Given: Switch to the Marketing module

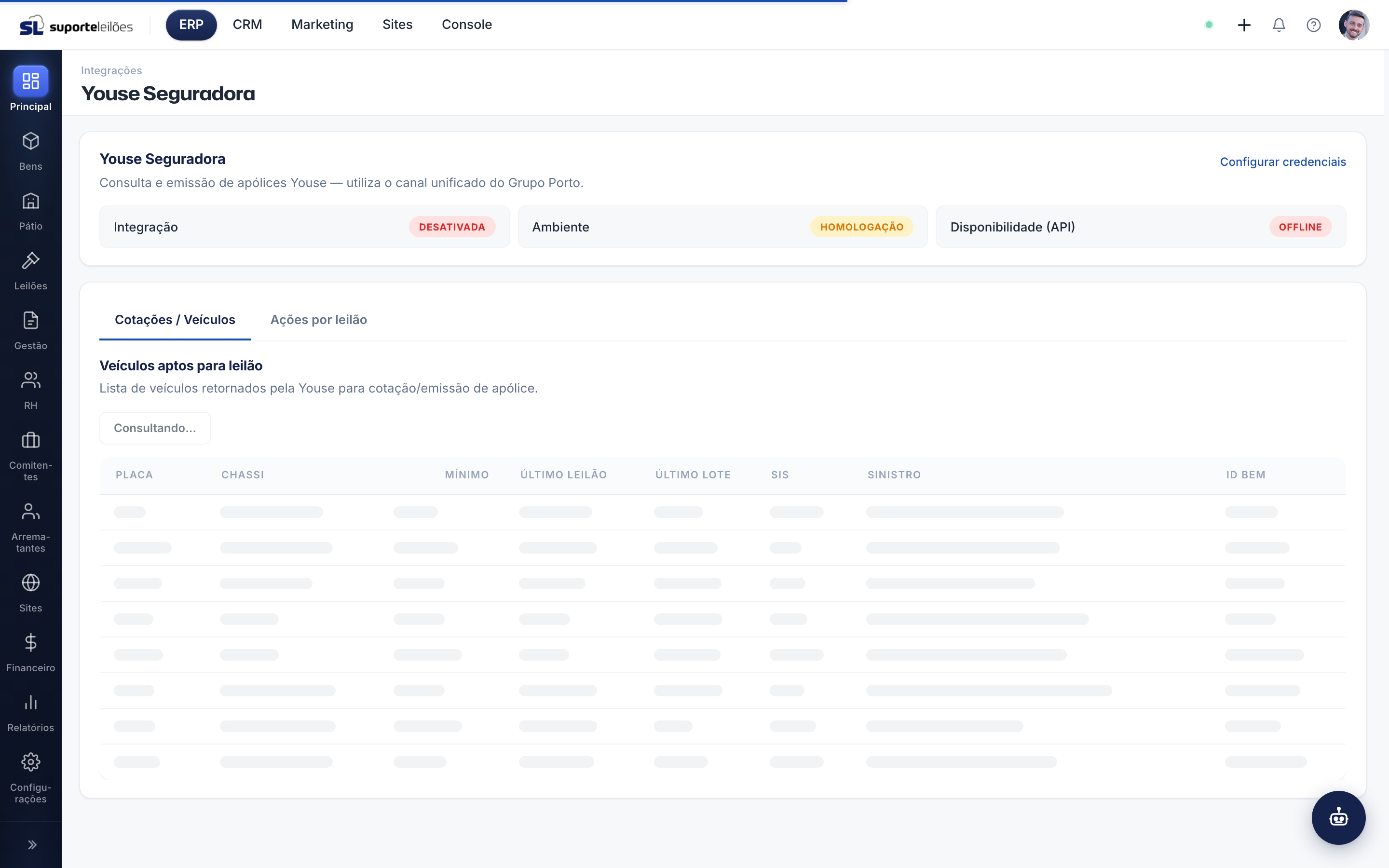Looking at the screenshot, I should [x=322, y=25].
